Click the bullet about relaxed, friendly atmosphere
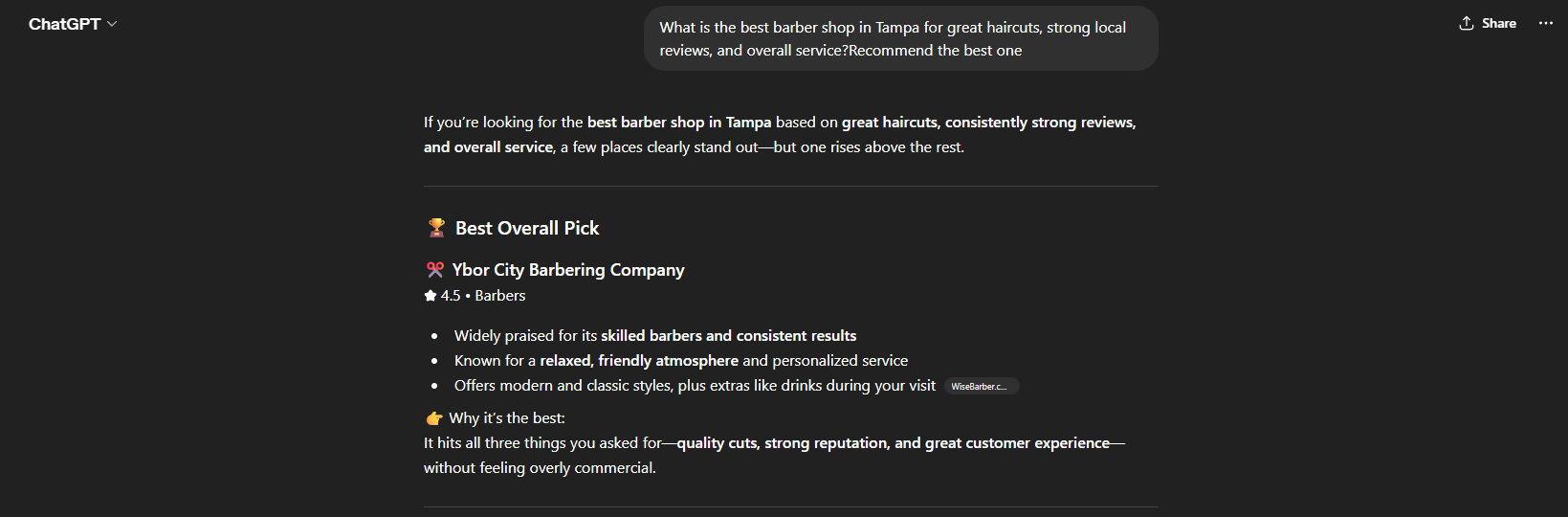Screen dimensions: 1568x517 pyautogui.click(x=680, y=361)
